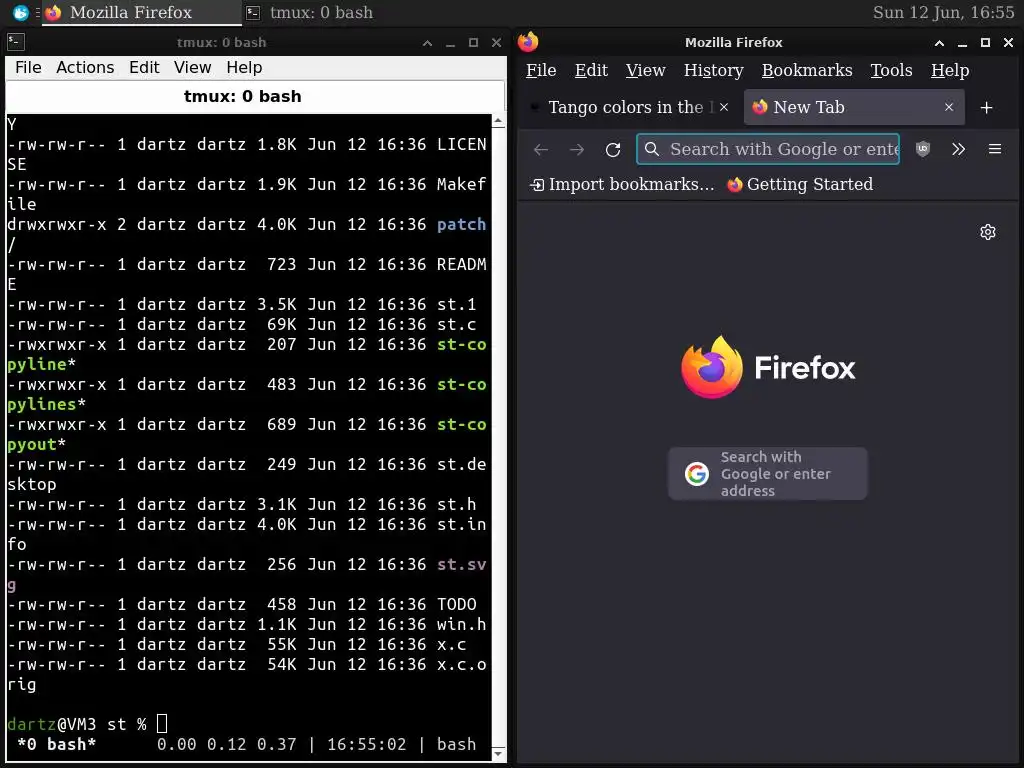Click the Firefox logo on new tab page
Image resolution: width=1024 pixels, height=768 pixels.
click(x=767, y=367)
